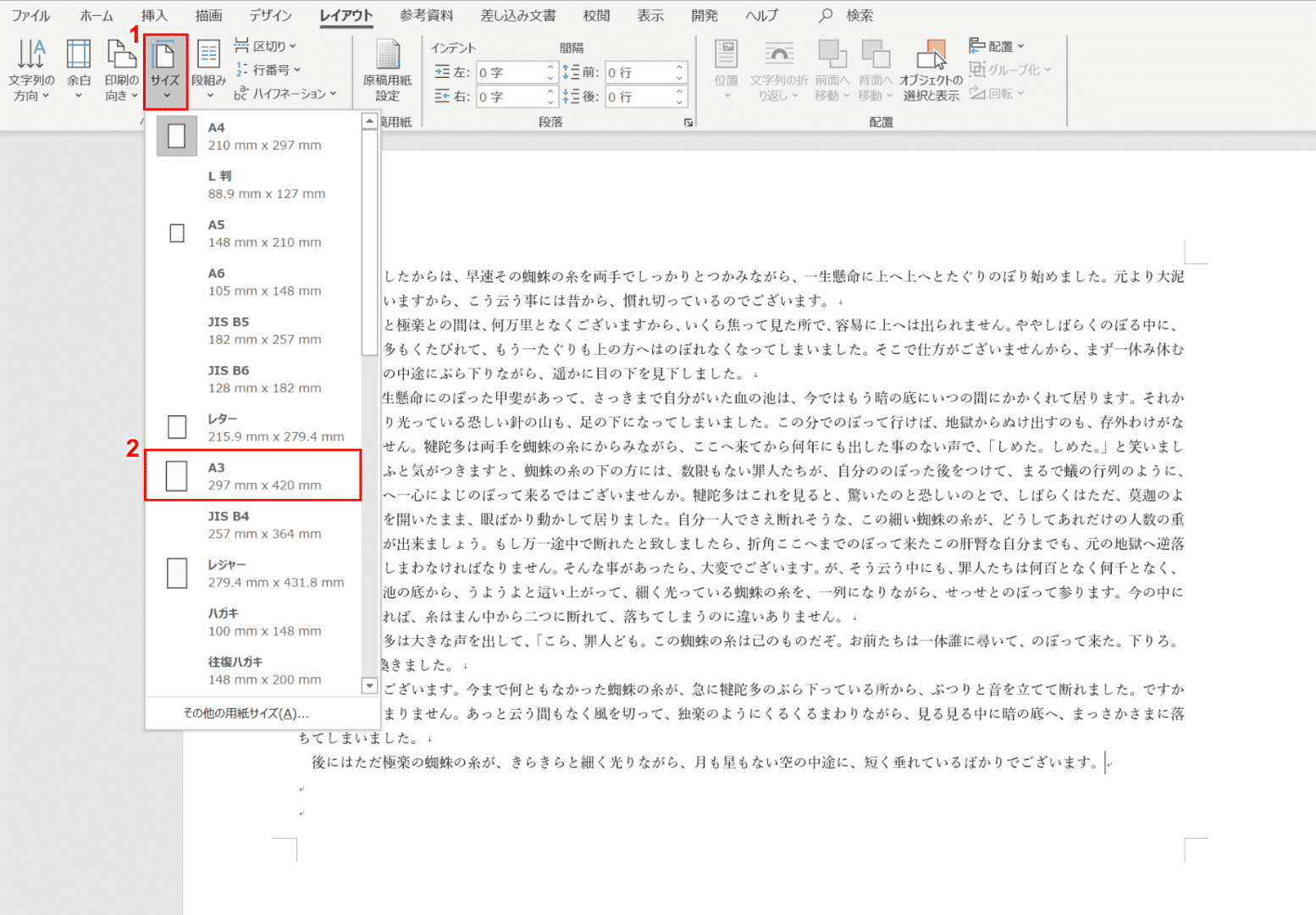
Task: Increase spacing before with up stepper
Action: tap(680, 67)
